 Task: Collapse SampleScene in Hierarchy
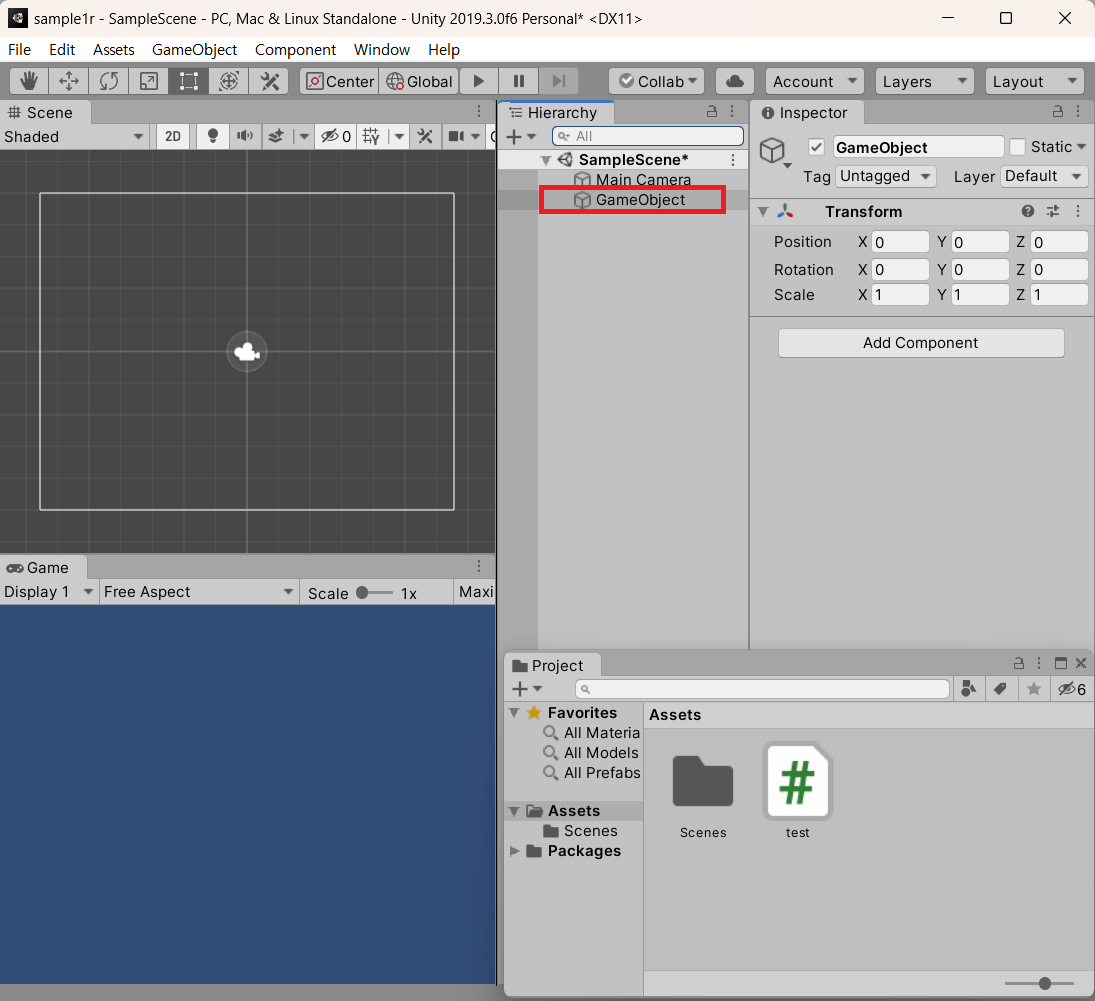point(546,160)
